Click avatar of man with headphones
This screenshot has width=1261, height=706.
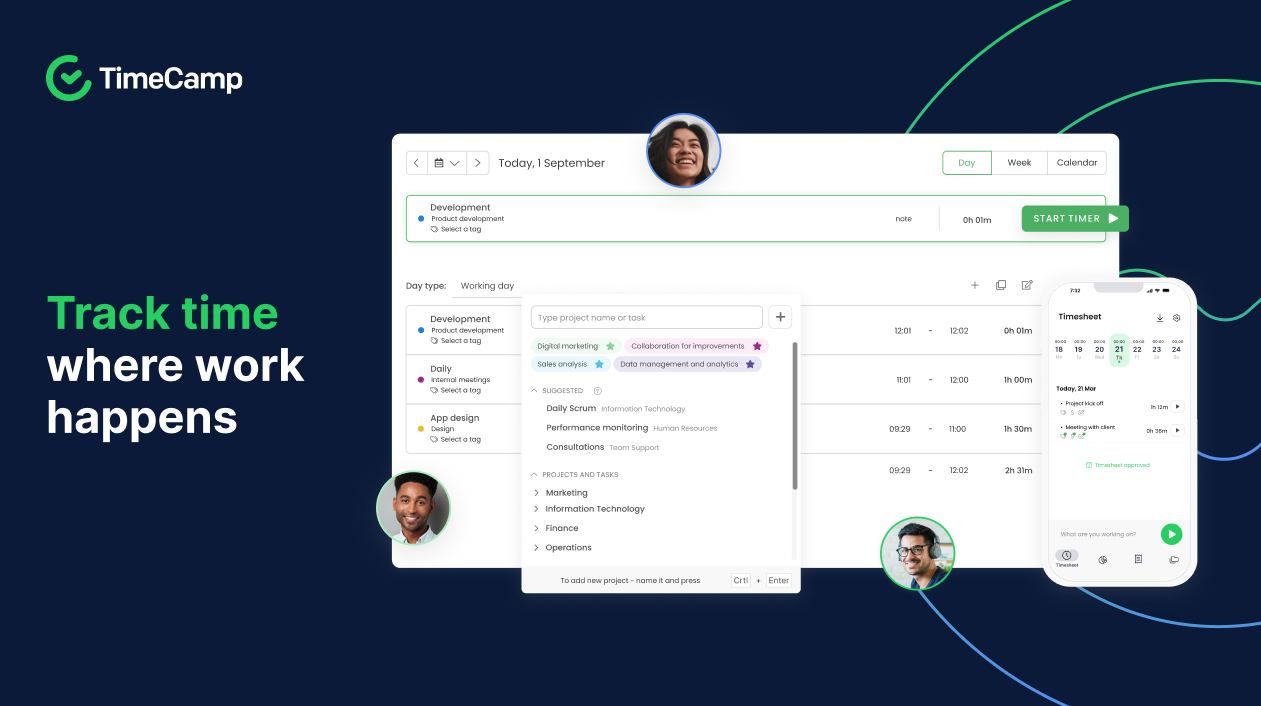tap(918, 553)
